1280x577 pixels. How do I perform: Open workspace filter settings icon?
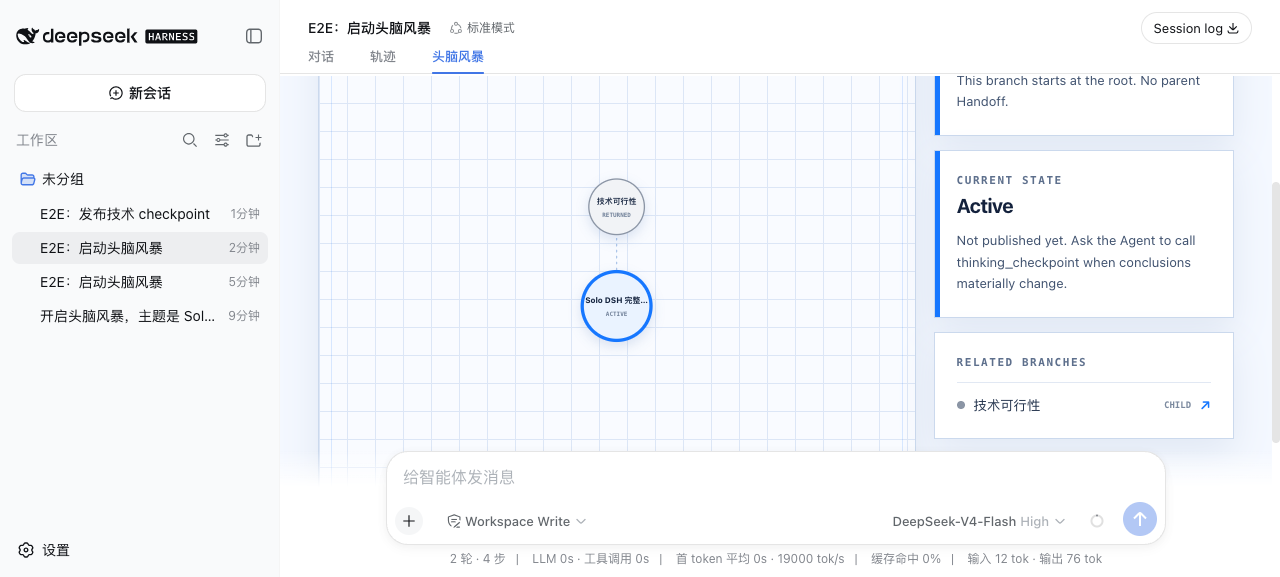(222, 140)
